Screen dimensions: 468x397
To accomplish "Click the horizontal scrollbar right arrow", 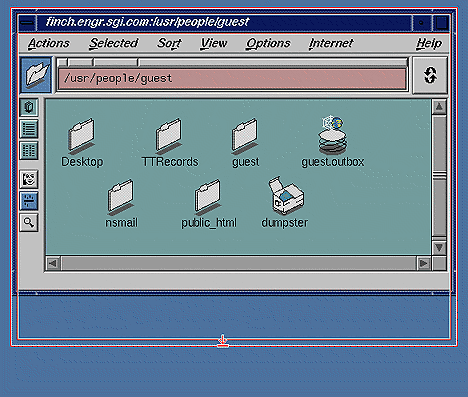I will 424,263.
